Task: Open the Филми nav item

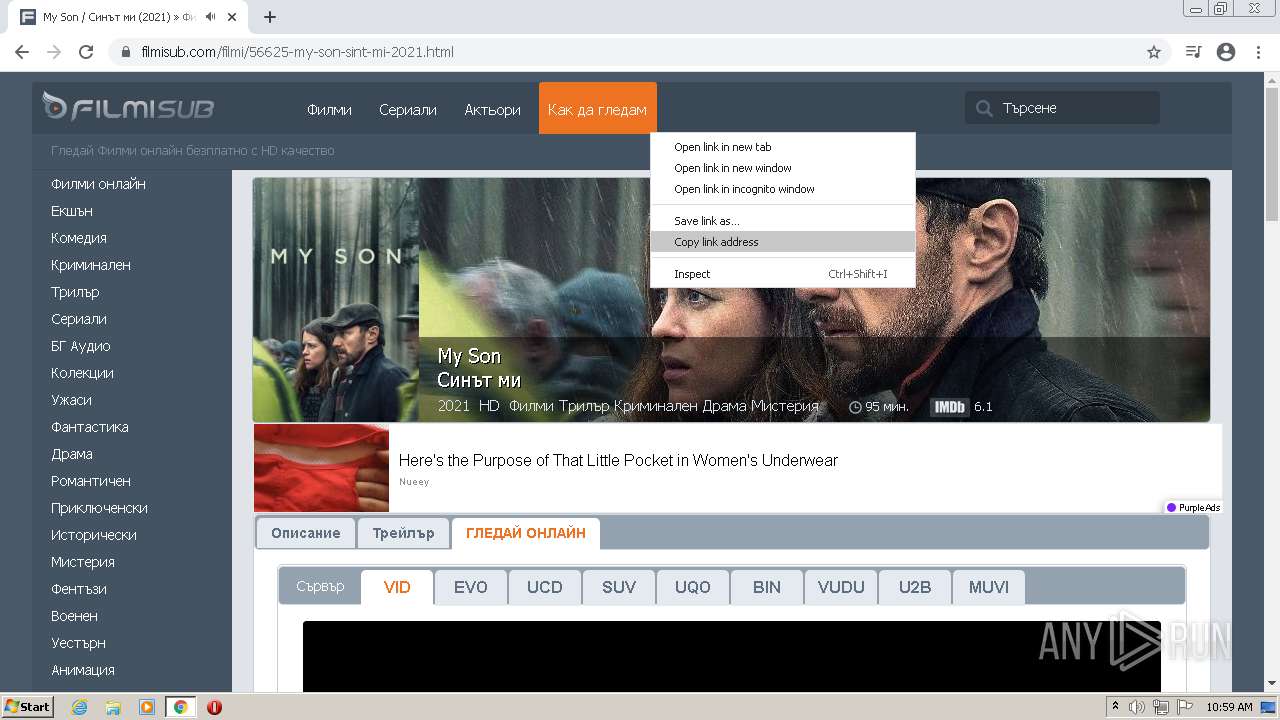Action: [329, 109]
